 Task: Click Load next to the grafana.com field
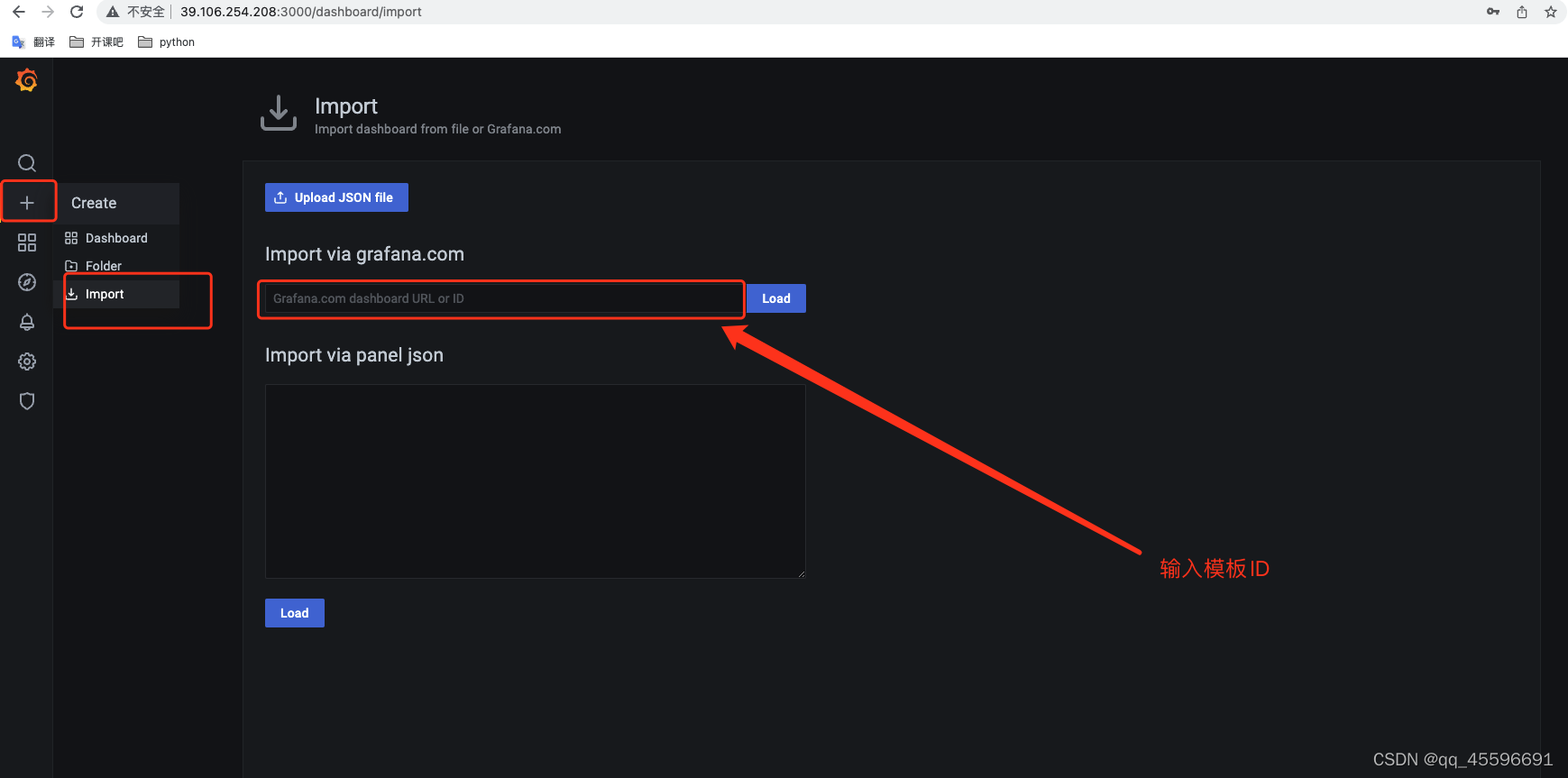coord(776,298)
